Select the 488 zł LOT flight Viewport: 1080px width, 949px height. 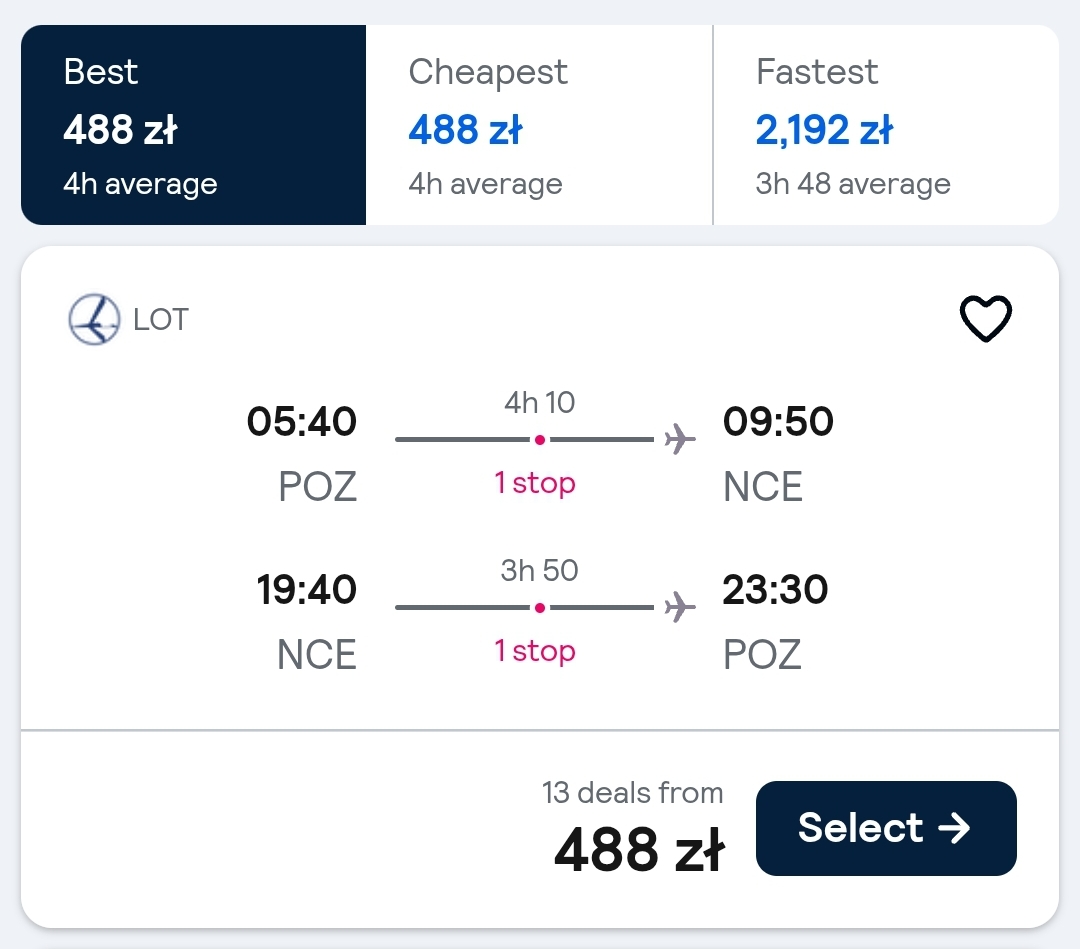[886, 828]
